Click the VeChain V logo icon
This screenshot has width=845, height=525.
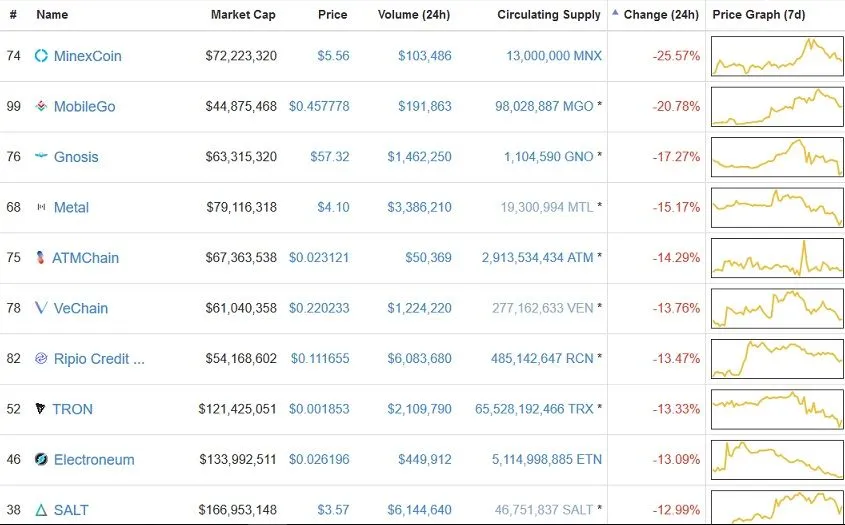[x=41, y=308]
